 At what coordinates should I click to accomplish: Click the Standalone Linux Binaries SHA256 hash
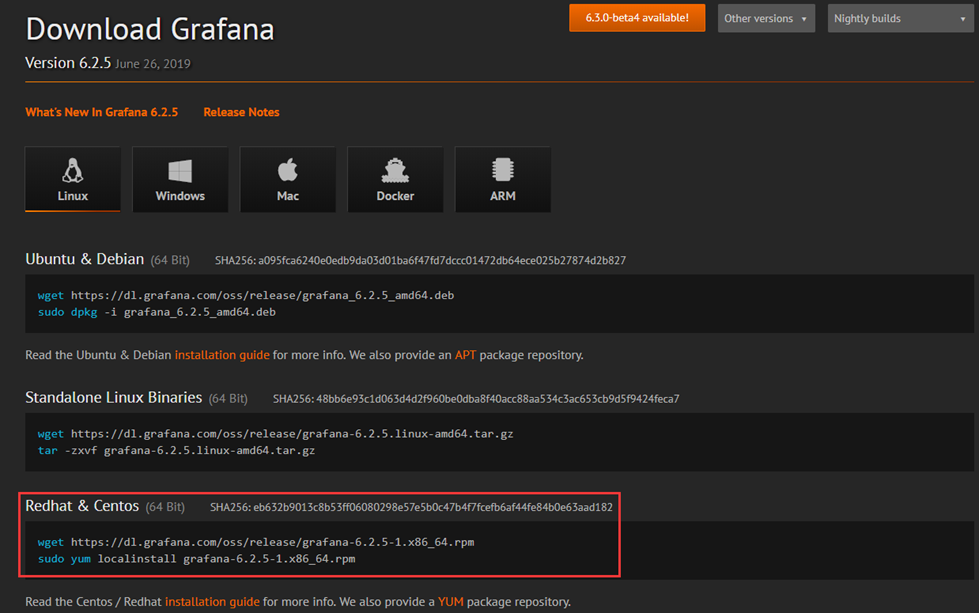pyautogui.click(x=476, y=399)
